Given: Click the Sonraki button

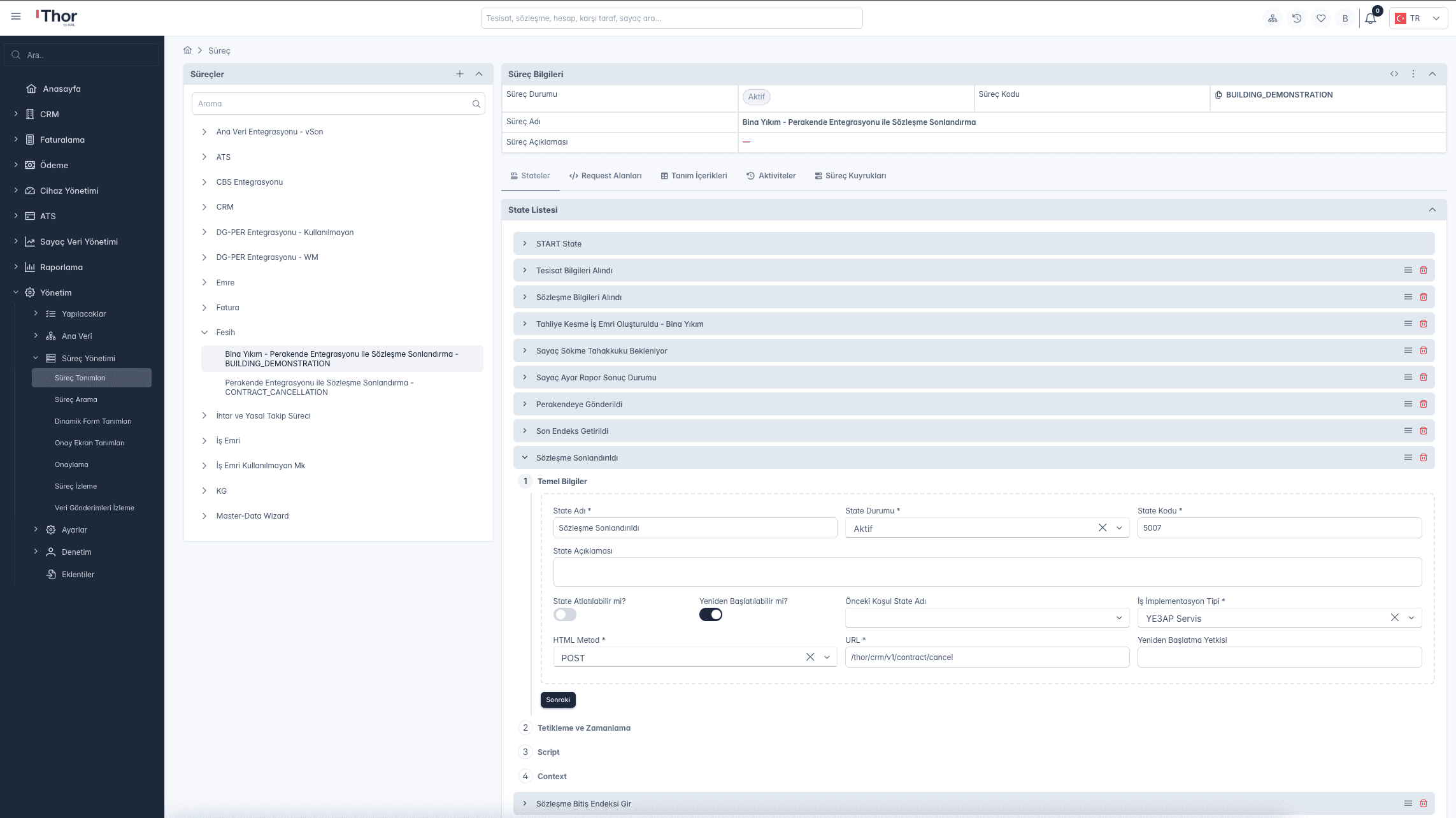Looking at the screenshot, I should tap(558, 700).
